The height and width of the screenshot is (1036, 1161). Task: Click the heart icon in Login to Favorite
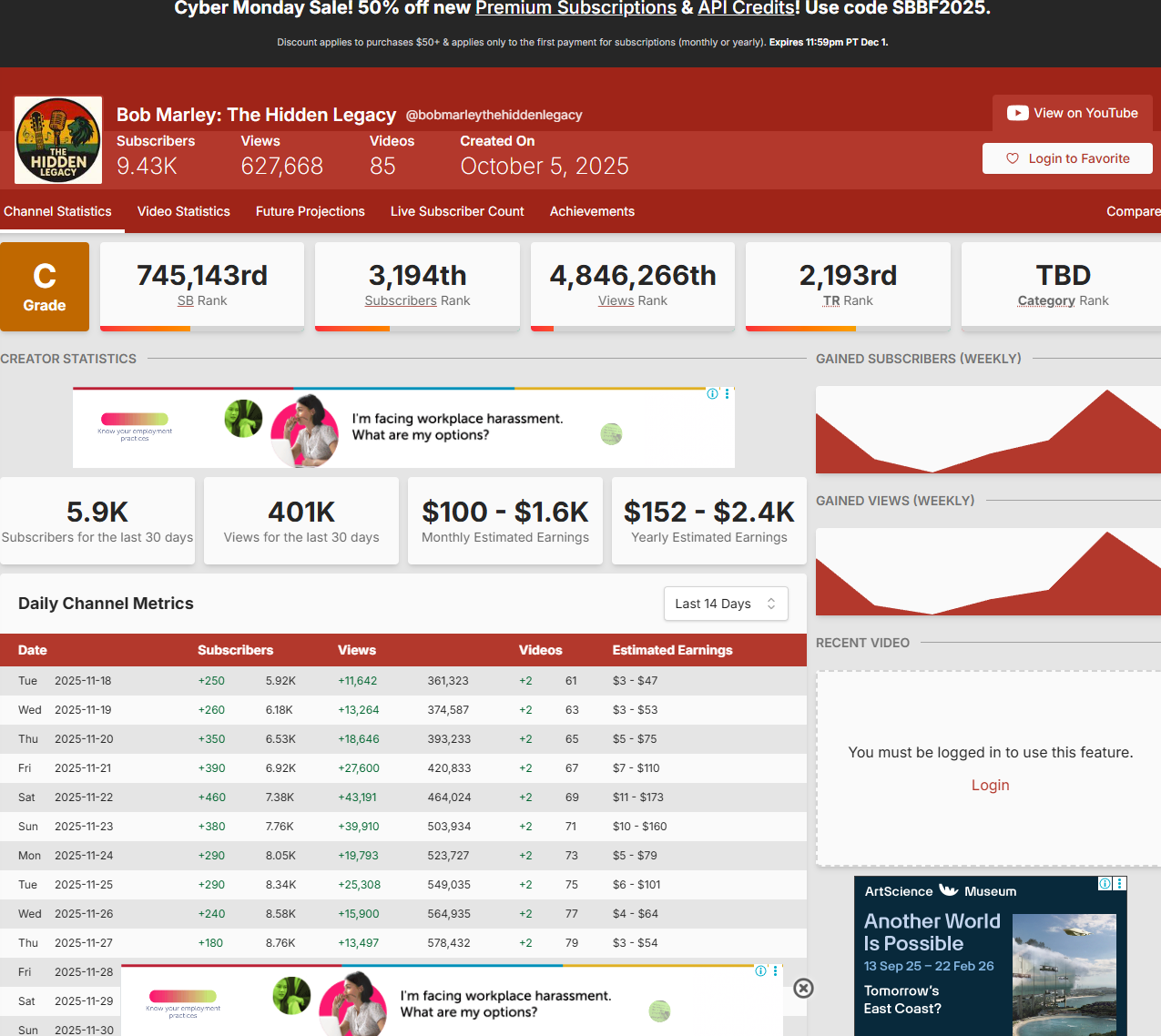[1012, 158]
